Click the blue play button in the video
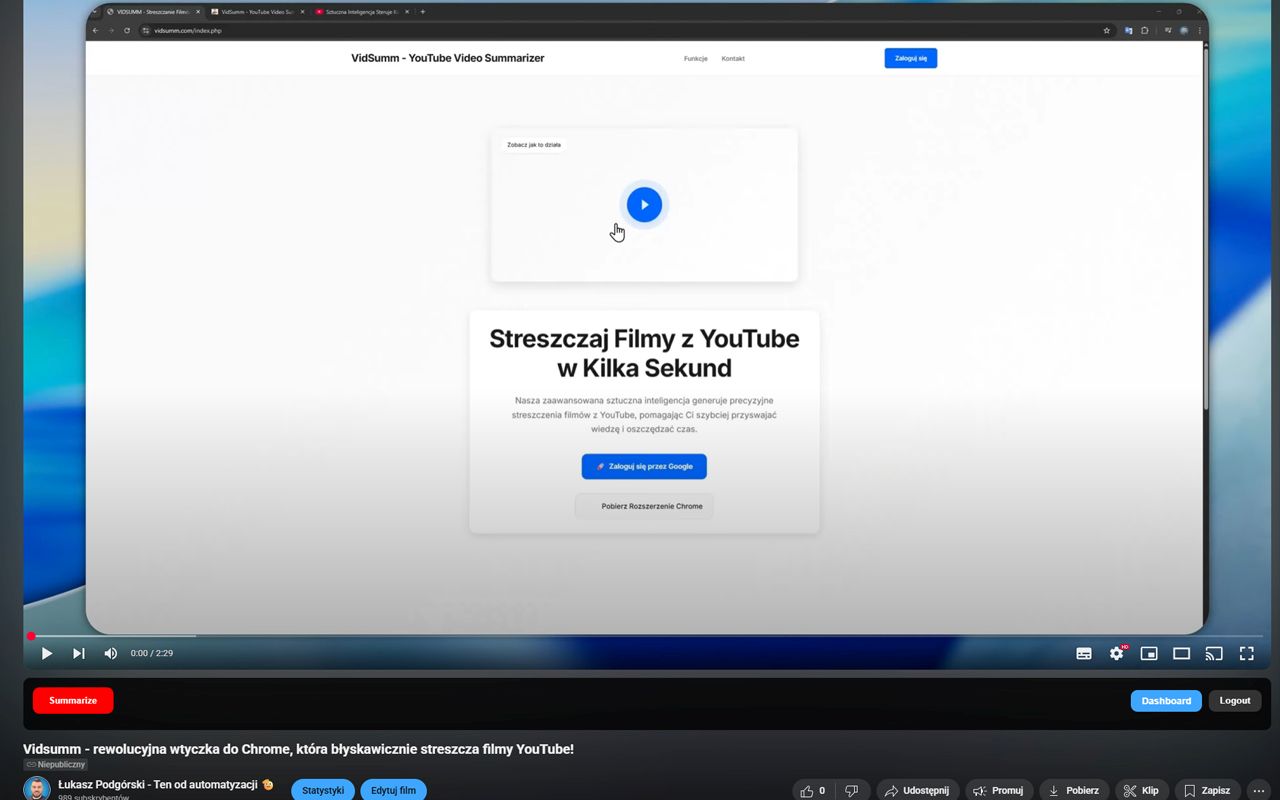 coord(644,204)
